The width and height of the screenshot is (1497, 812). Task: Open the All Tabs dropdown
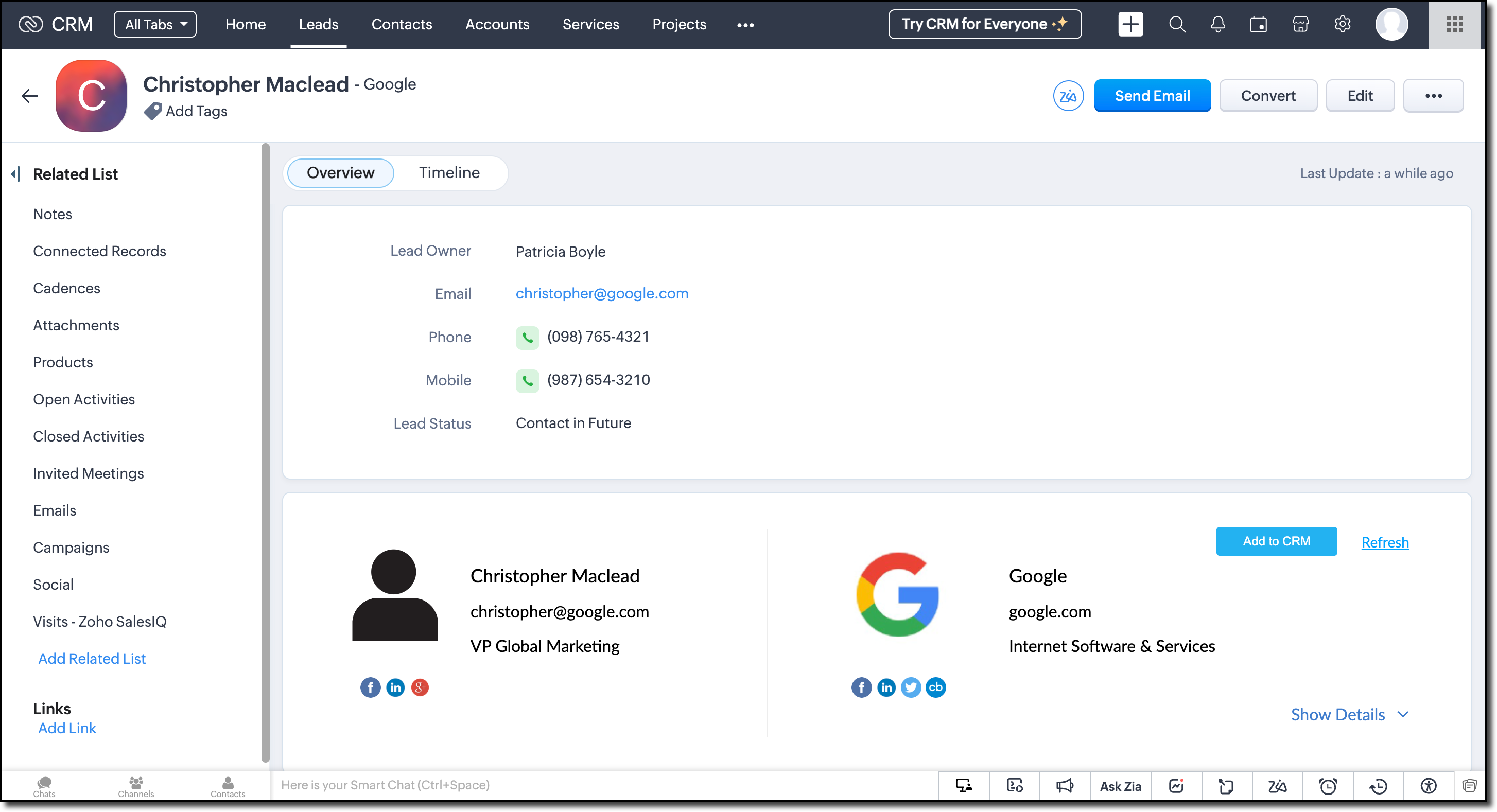coord(155,24)
